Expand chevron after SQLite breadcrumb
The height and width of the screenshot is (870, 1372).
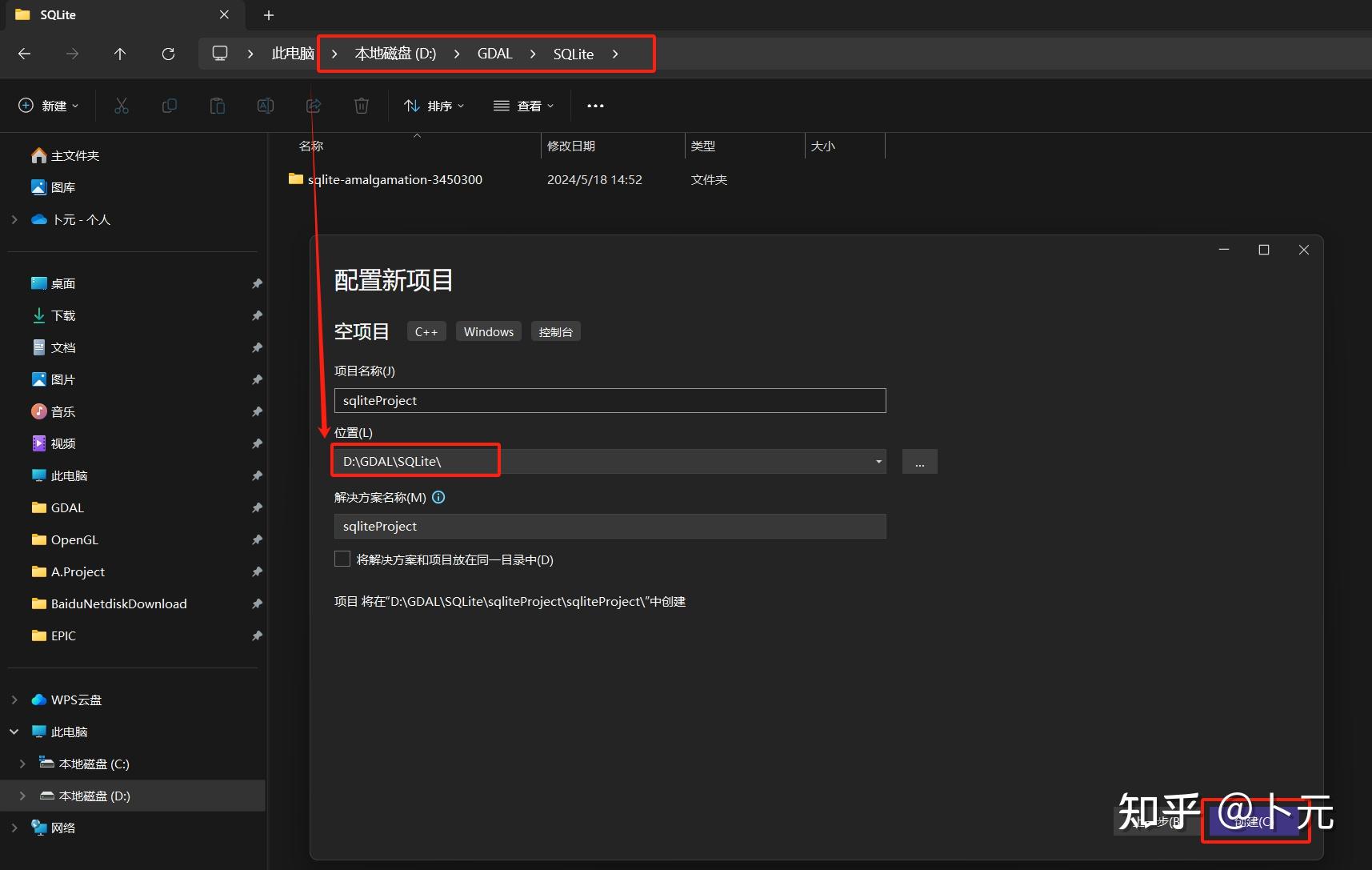click(615, 54)
